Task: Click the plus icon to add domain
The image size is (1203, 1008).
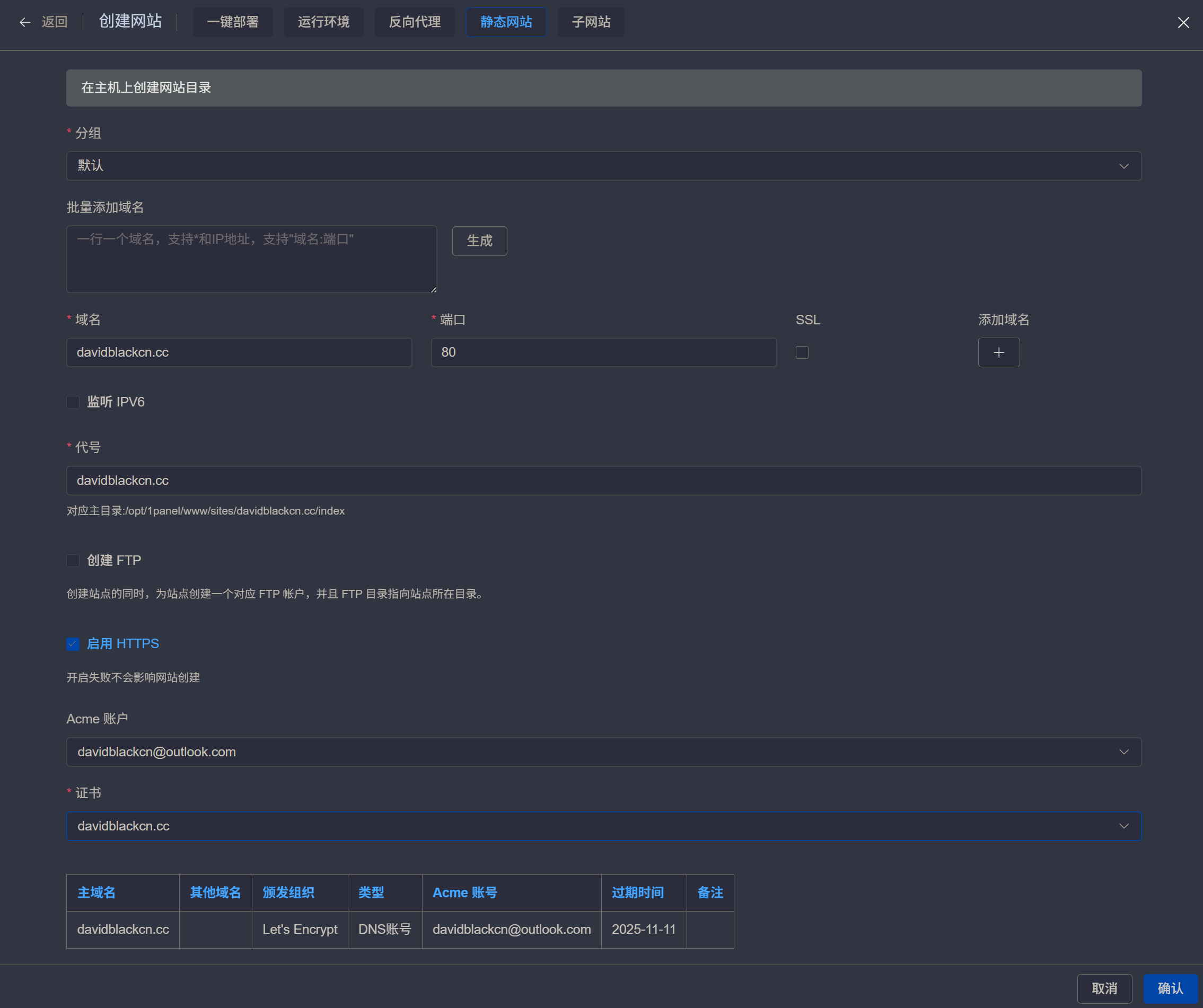Action: tap(998, 352)
